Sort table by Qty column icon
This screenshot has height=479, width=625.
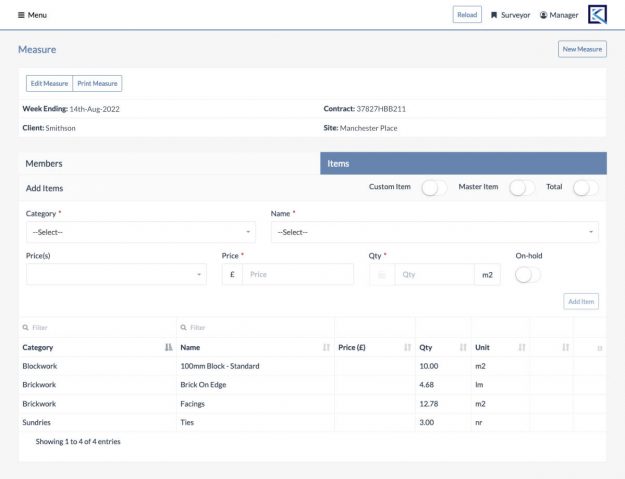462,347
